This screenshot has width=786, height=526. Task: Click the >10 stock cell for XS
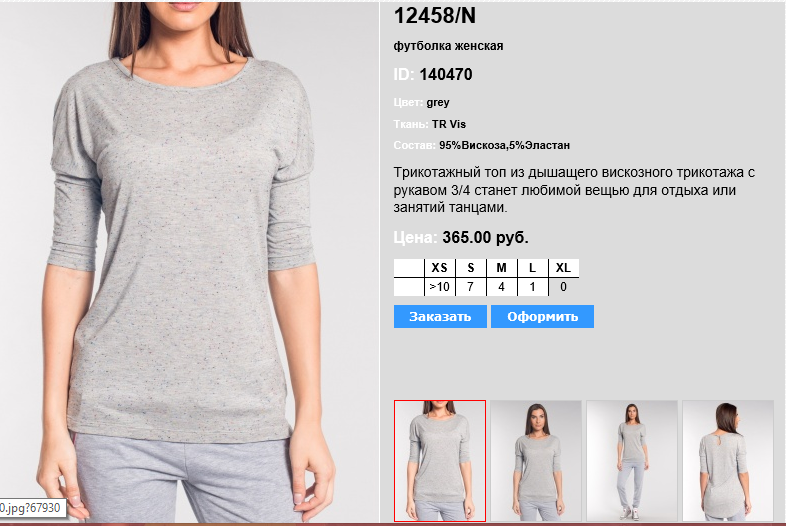440,287
